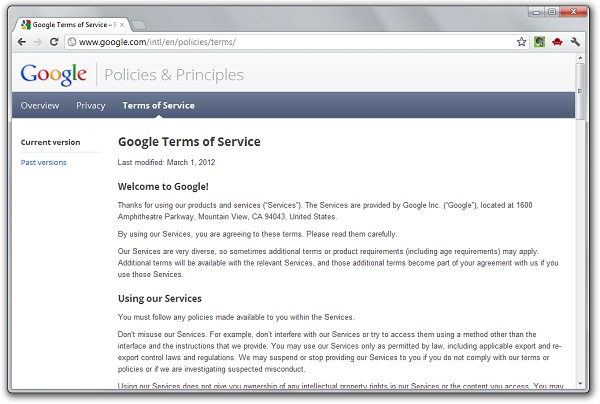Reload the page with the refresh icon
The width and height of the screenshot is (600, 404).
coord(56,43)
